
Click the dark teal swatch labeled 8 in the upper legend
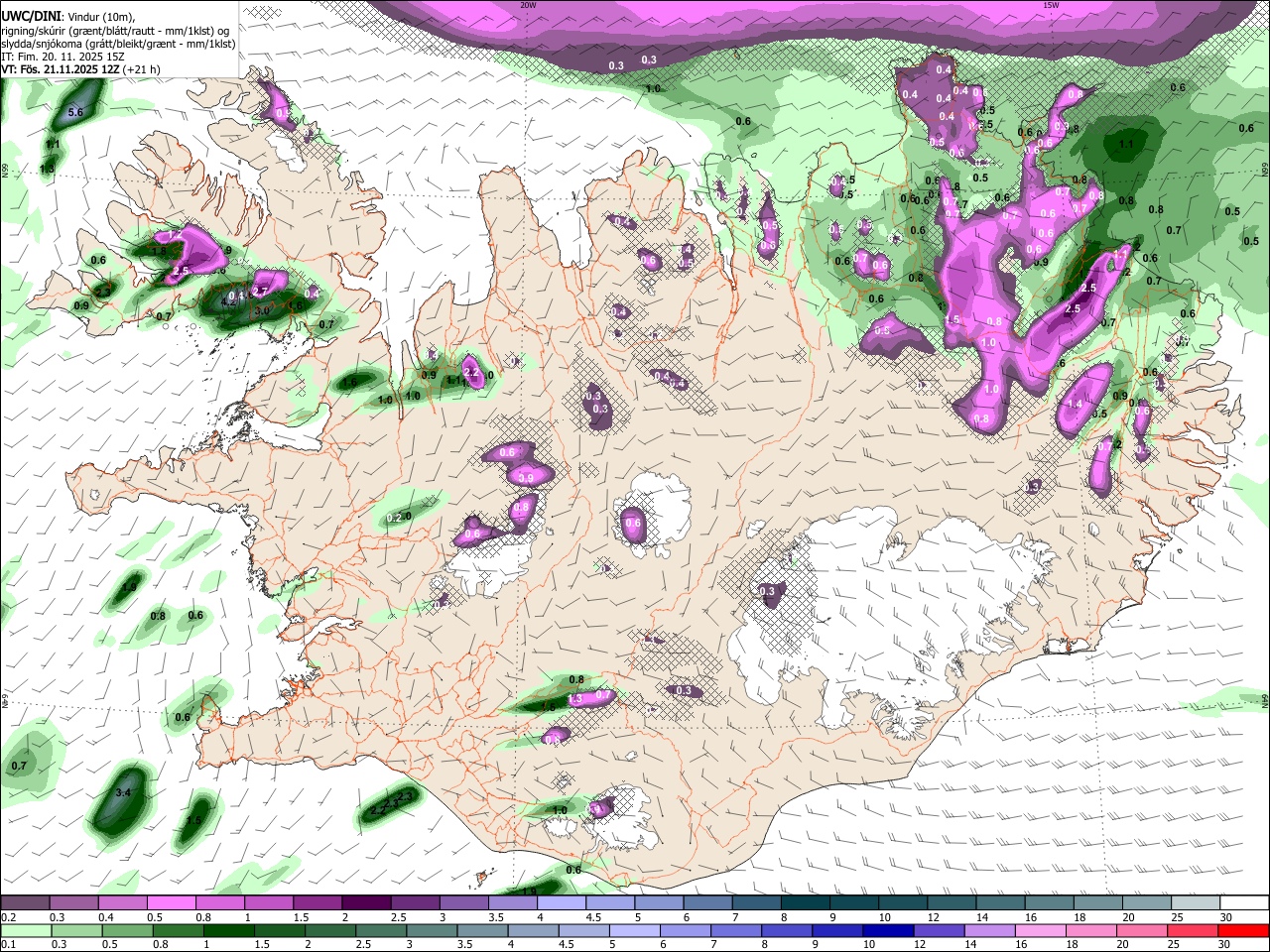coord(804,903)
